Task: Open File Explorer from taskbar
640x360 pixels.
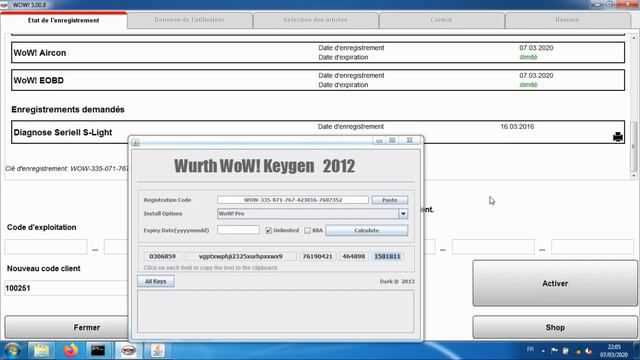Action: click(41, 350)
